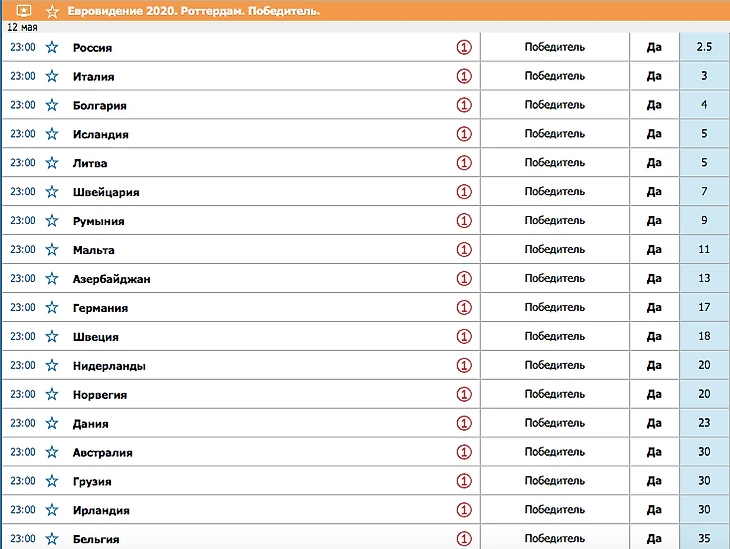Open the Швейцария event name
730x549 pixels.
[x=106, y=192]
